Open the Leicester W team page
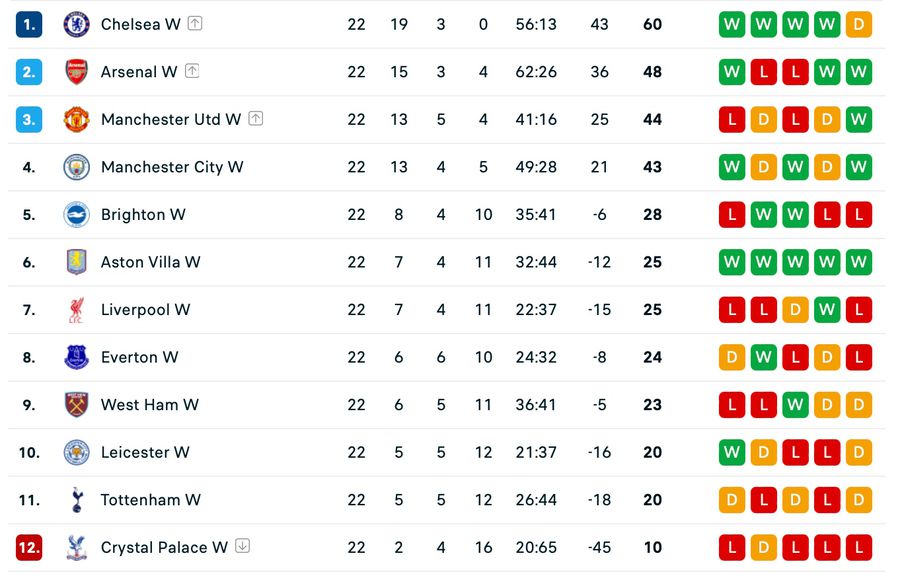The width and height of the screenshot is (900, 572). point(145,453)
